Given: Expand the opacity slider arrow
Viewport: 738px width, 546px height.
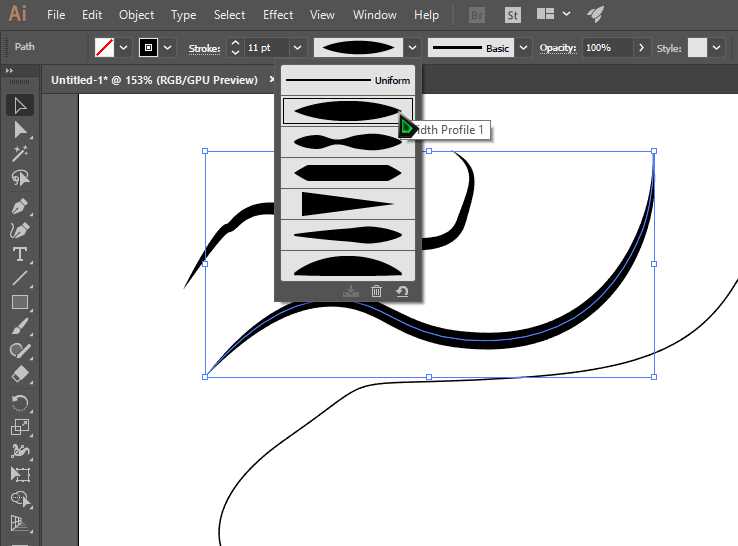Looking at the screenshot, I should [641, 48].
